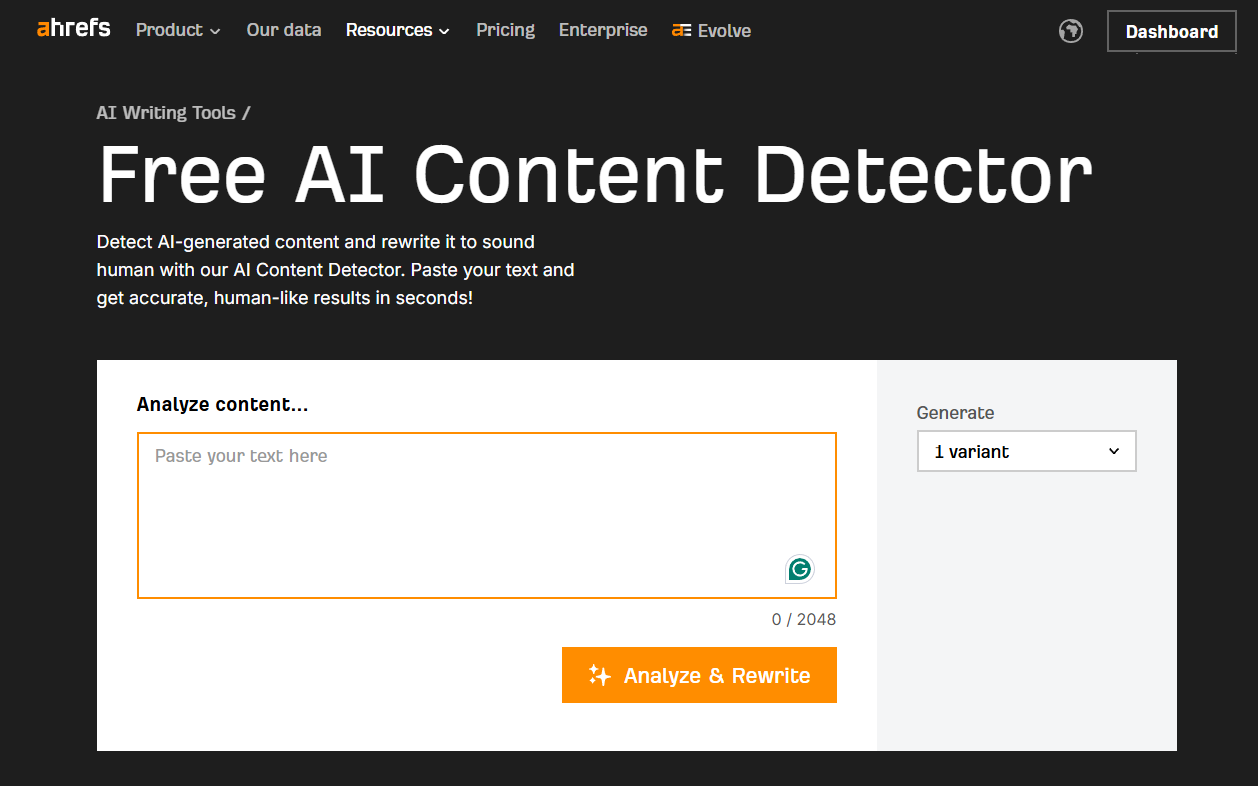Image resolution: width=1258 pixels, height=786 pixels.
Task: Open the Our data page
Action: [284, 30]
